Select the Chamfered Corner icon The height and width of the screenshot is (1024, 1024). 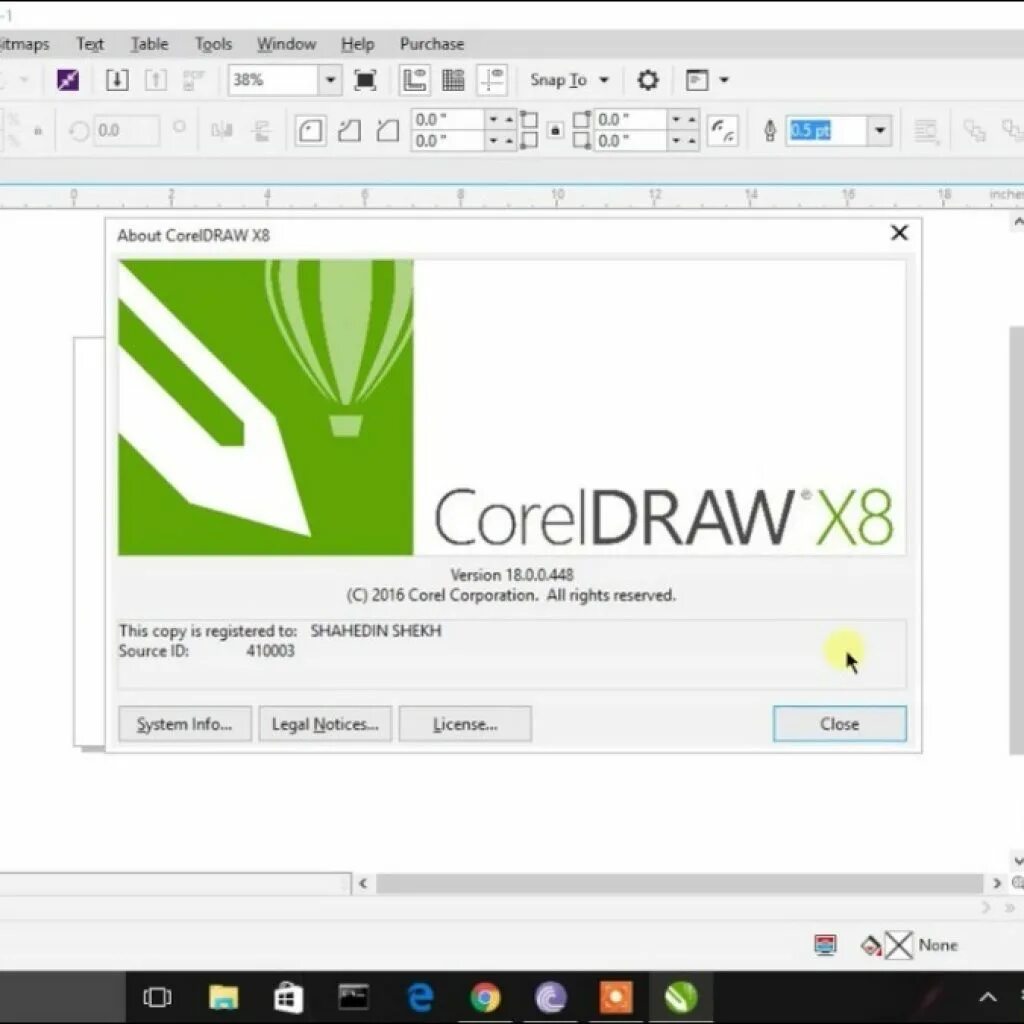pyautogui.click(x=388, y=131)
